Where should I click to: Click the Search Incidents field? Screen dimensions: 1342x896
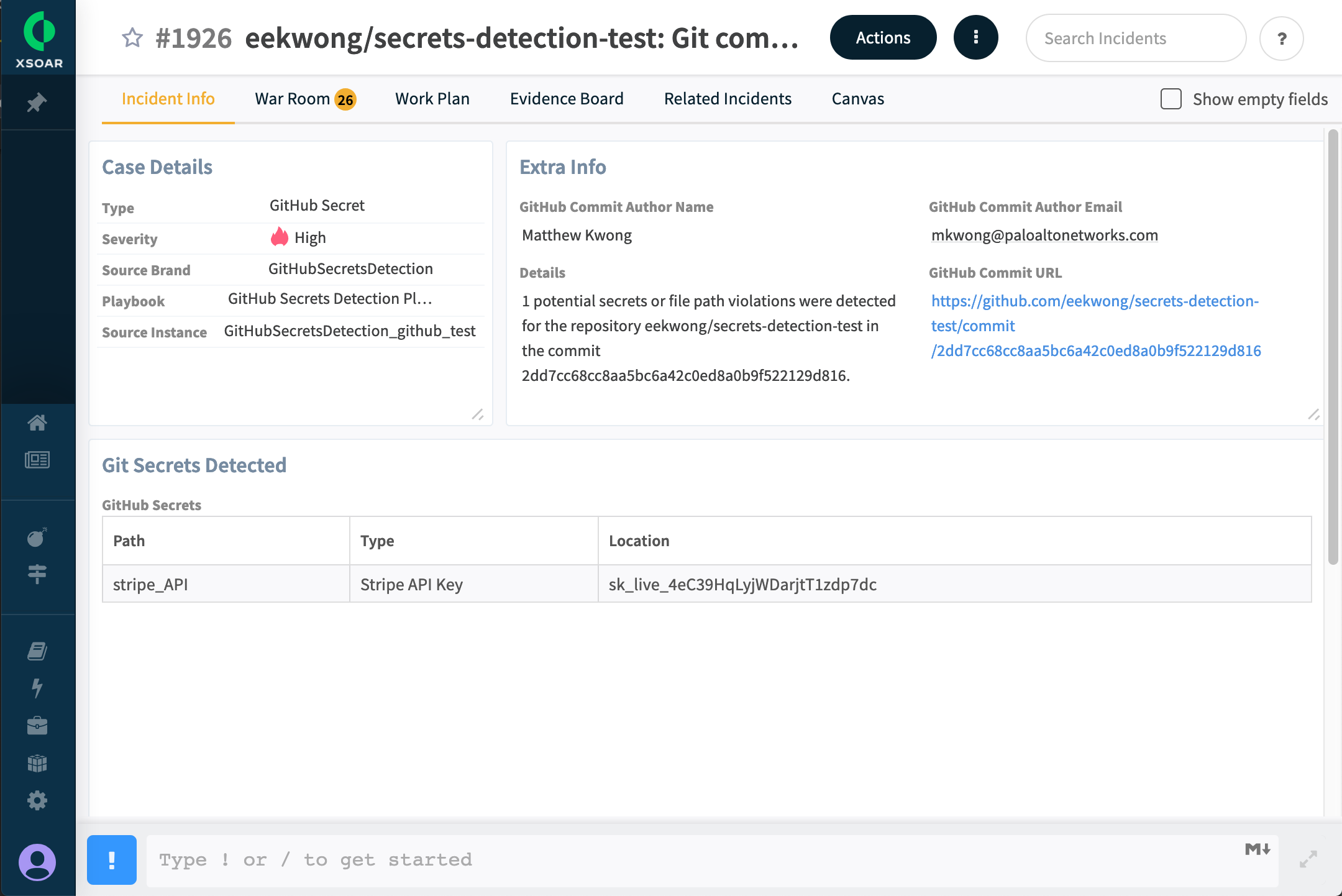(1135, 39)
